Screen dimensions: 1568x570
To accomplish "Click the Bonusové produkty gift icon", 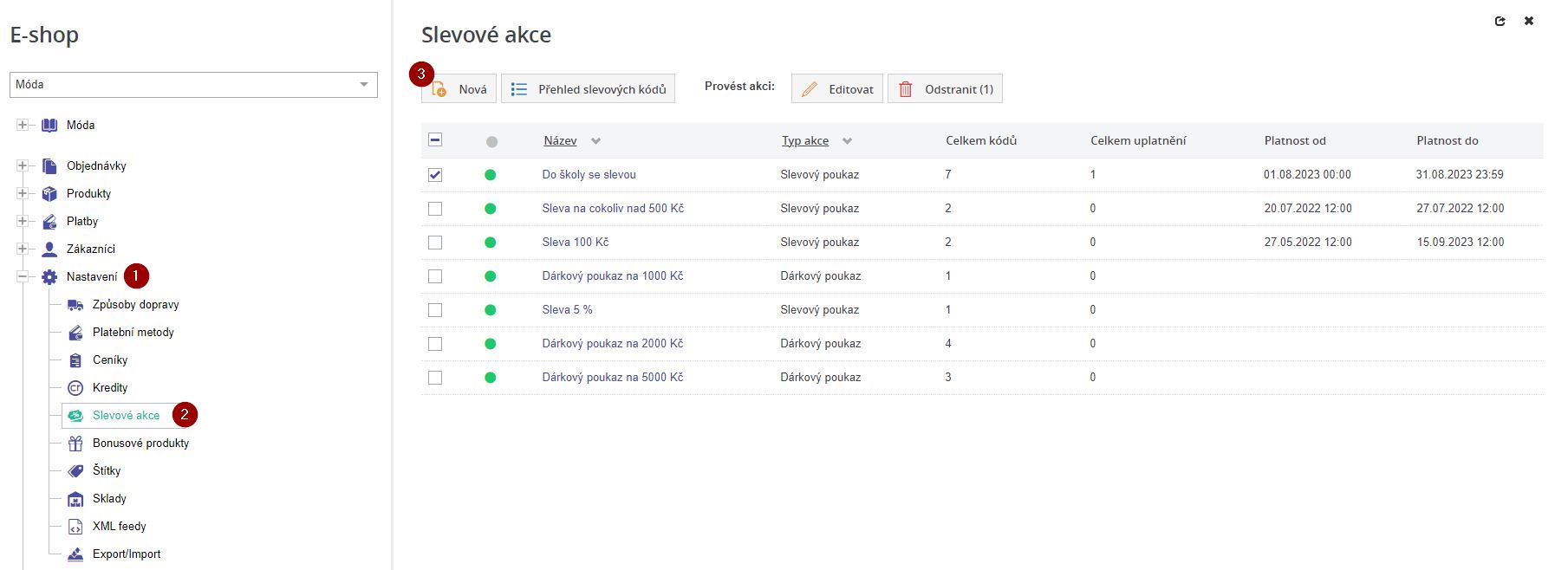I will [x=75, y=443].
